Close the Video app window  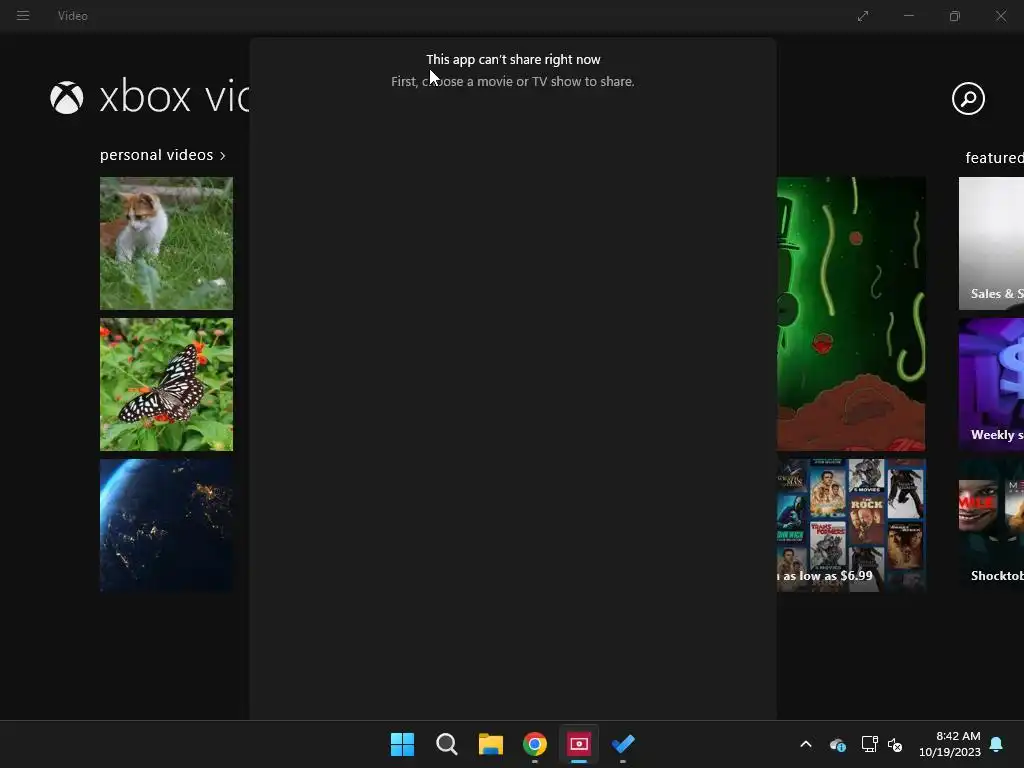pos(1001,16)
